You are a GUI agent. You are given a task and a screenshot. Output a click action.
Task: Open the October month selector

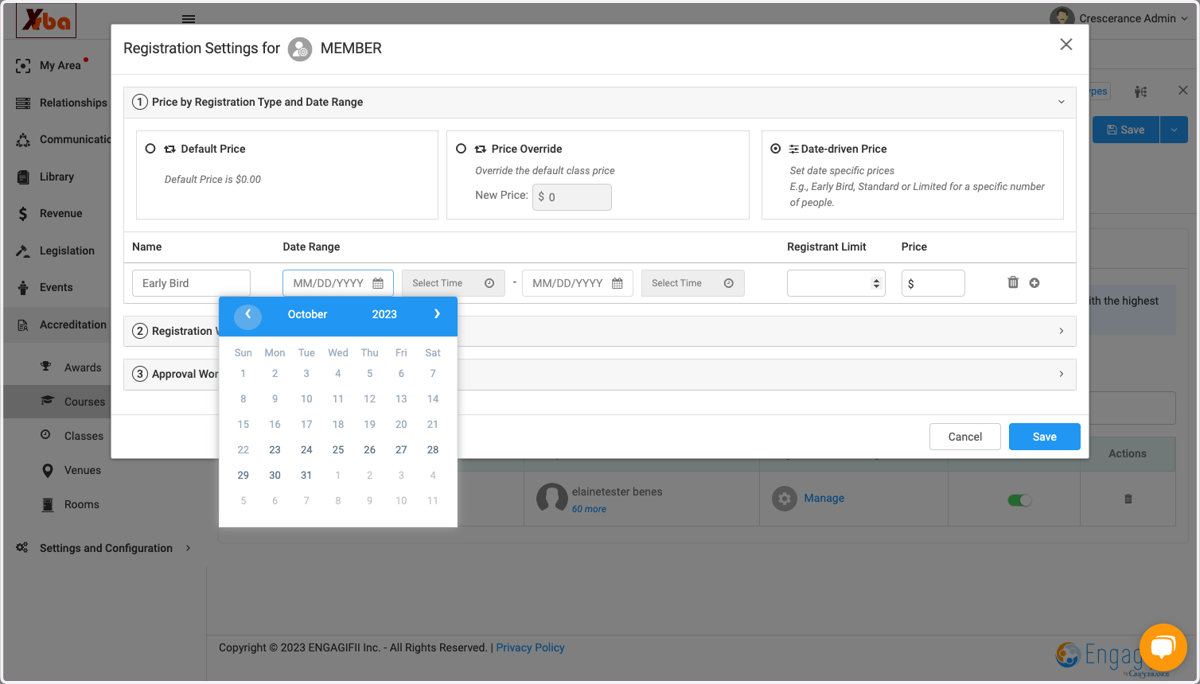click(307, 314)
